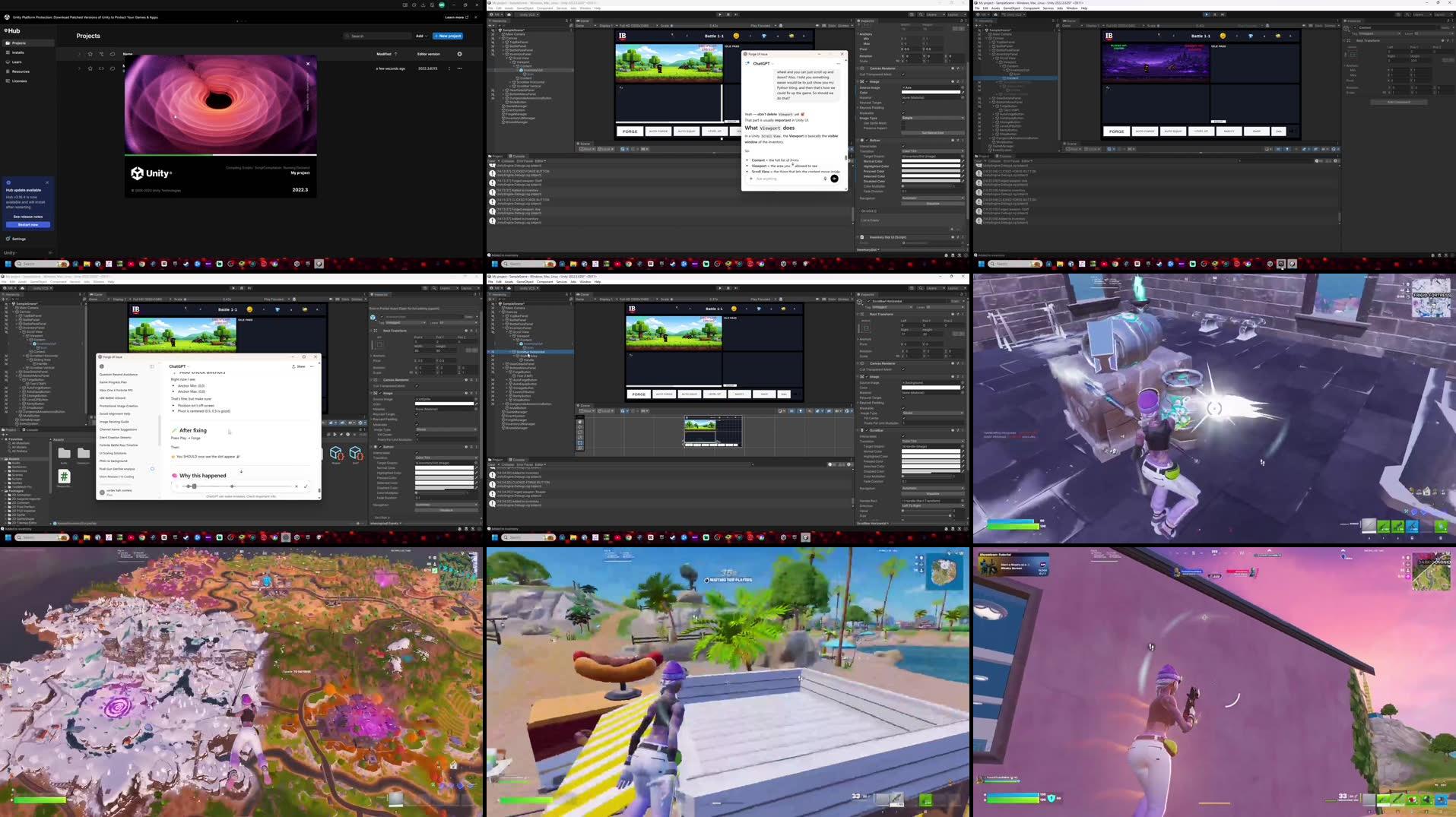Switch to the Scene tab below the Game view
The width and height of the screenshot is (1456, 817).
tap(584, 144)
